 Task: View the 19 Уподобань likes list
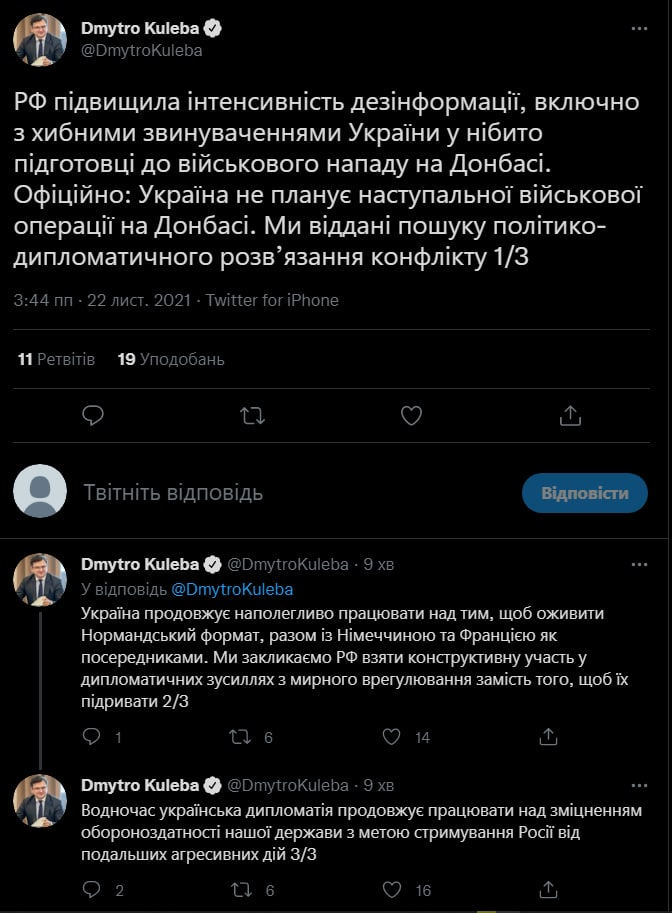click(171, 359)
